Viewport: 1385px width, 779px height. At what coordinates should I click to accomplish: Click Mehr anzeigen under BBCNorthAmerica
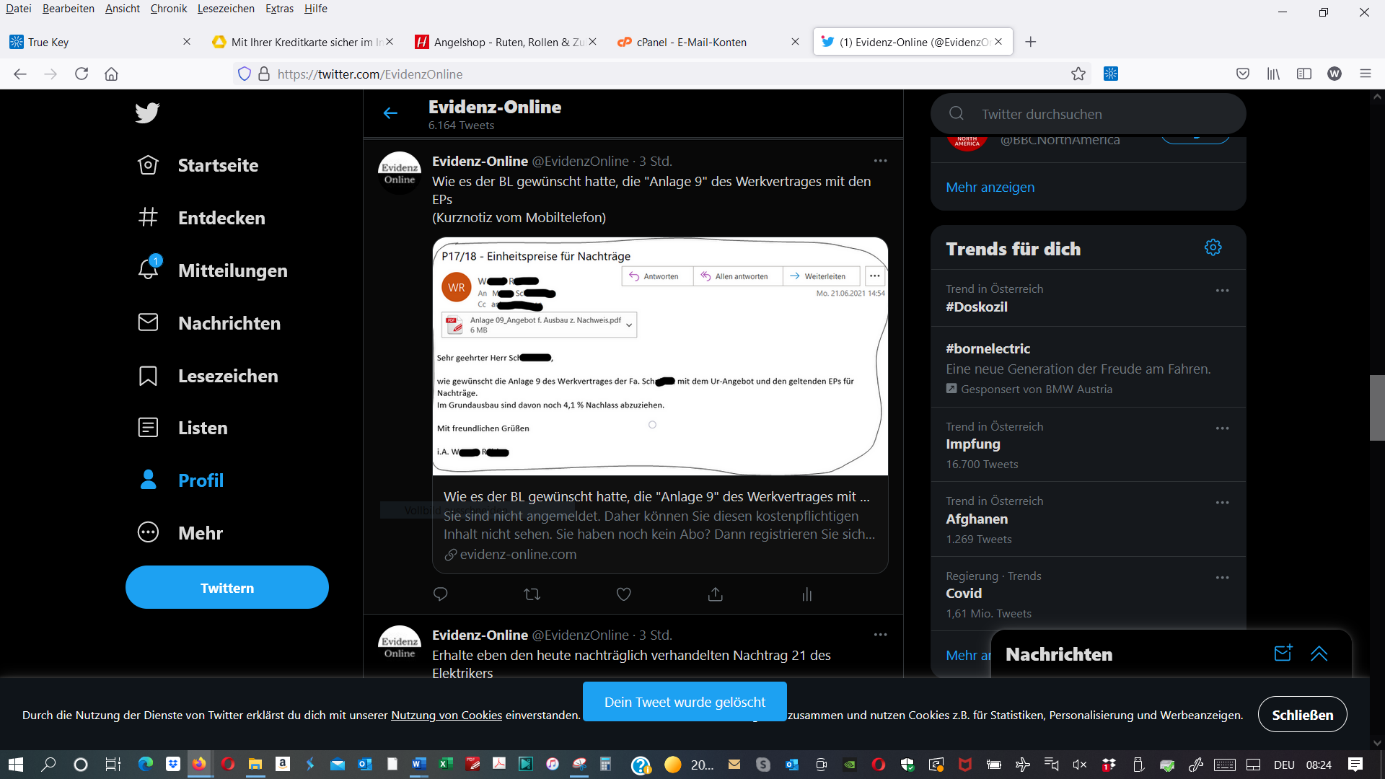[990, 187]
